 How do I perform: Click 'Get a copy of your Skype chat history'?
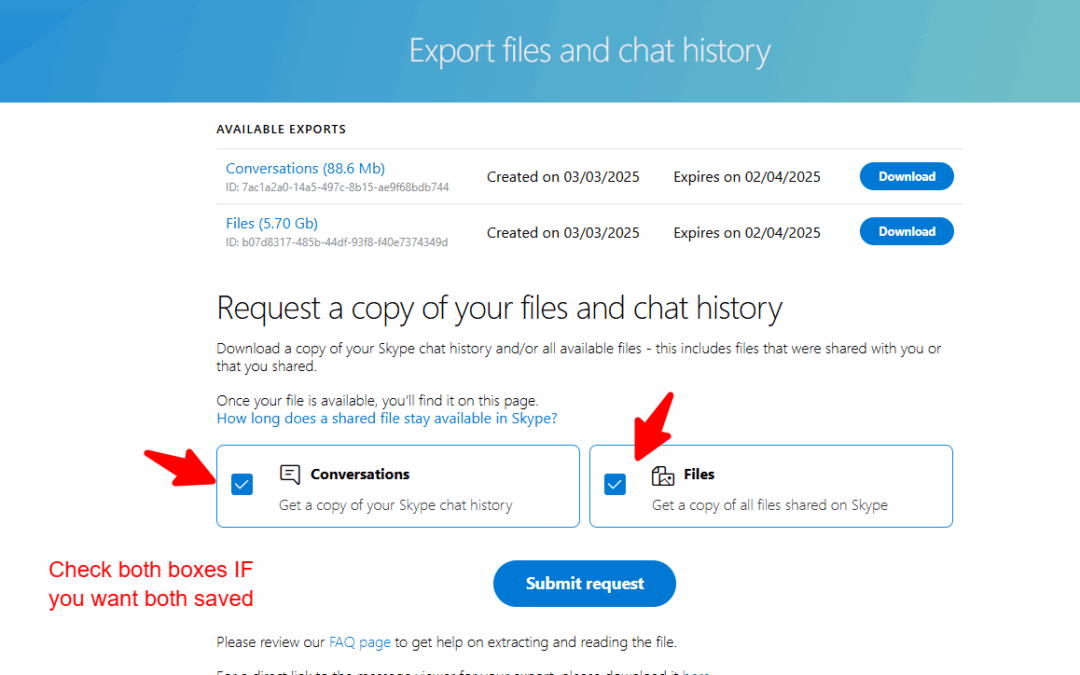(x=395, y=505)
